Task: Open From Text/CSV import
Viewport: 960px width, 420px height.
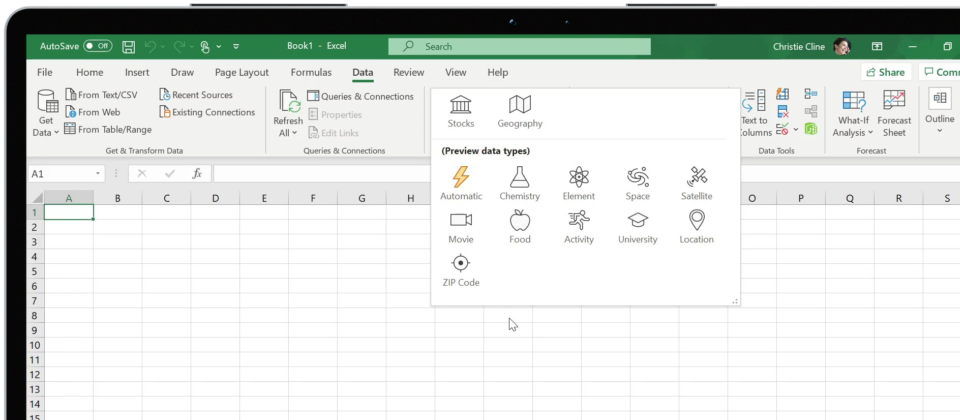Action: pos(101,95)
